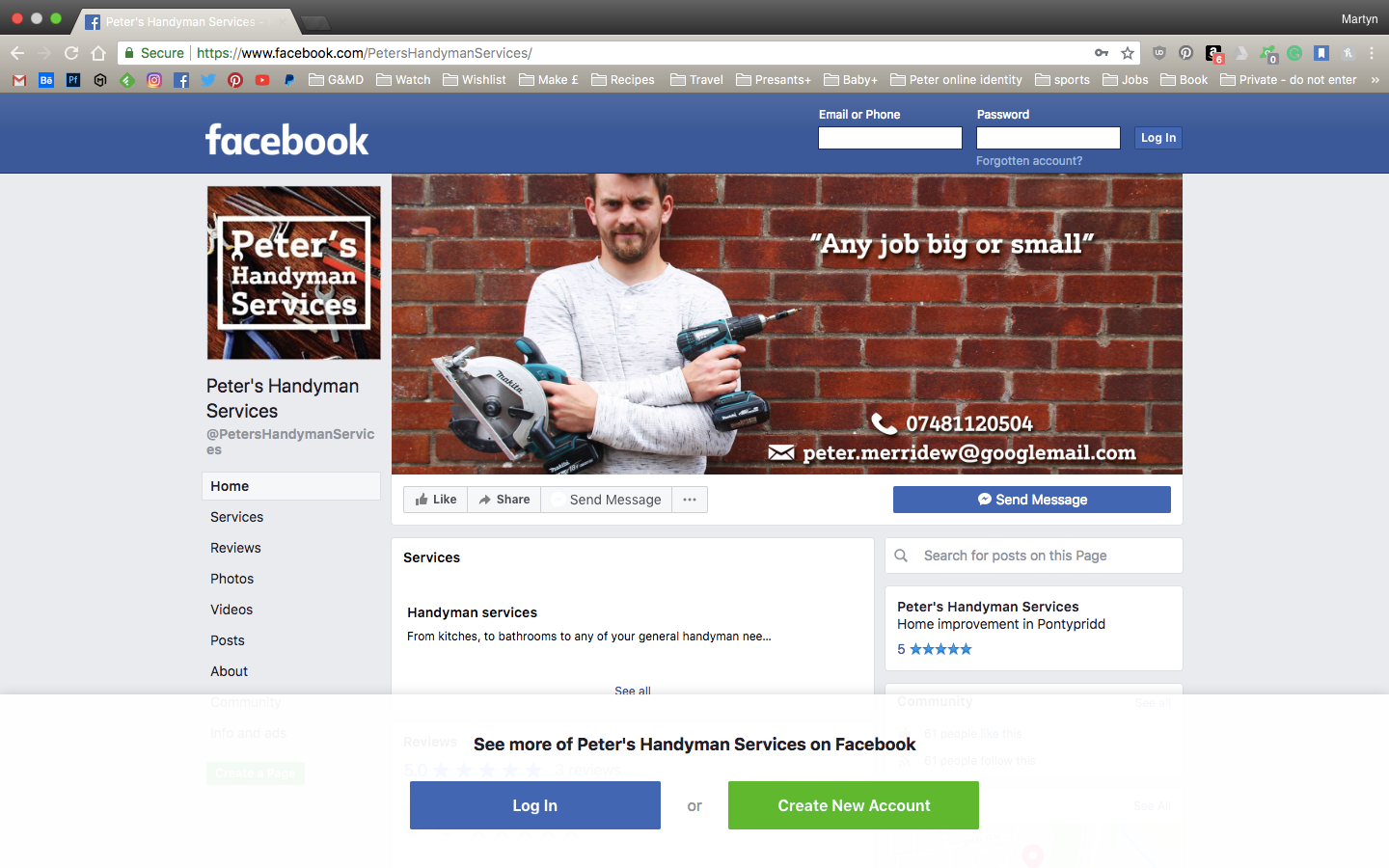1389x868 pixels.
Task: Open the hexagon logo bookmark icon
Action: pyautogui.click(x=100, y=80)
